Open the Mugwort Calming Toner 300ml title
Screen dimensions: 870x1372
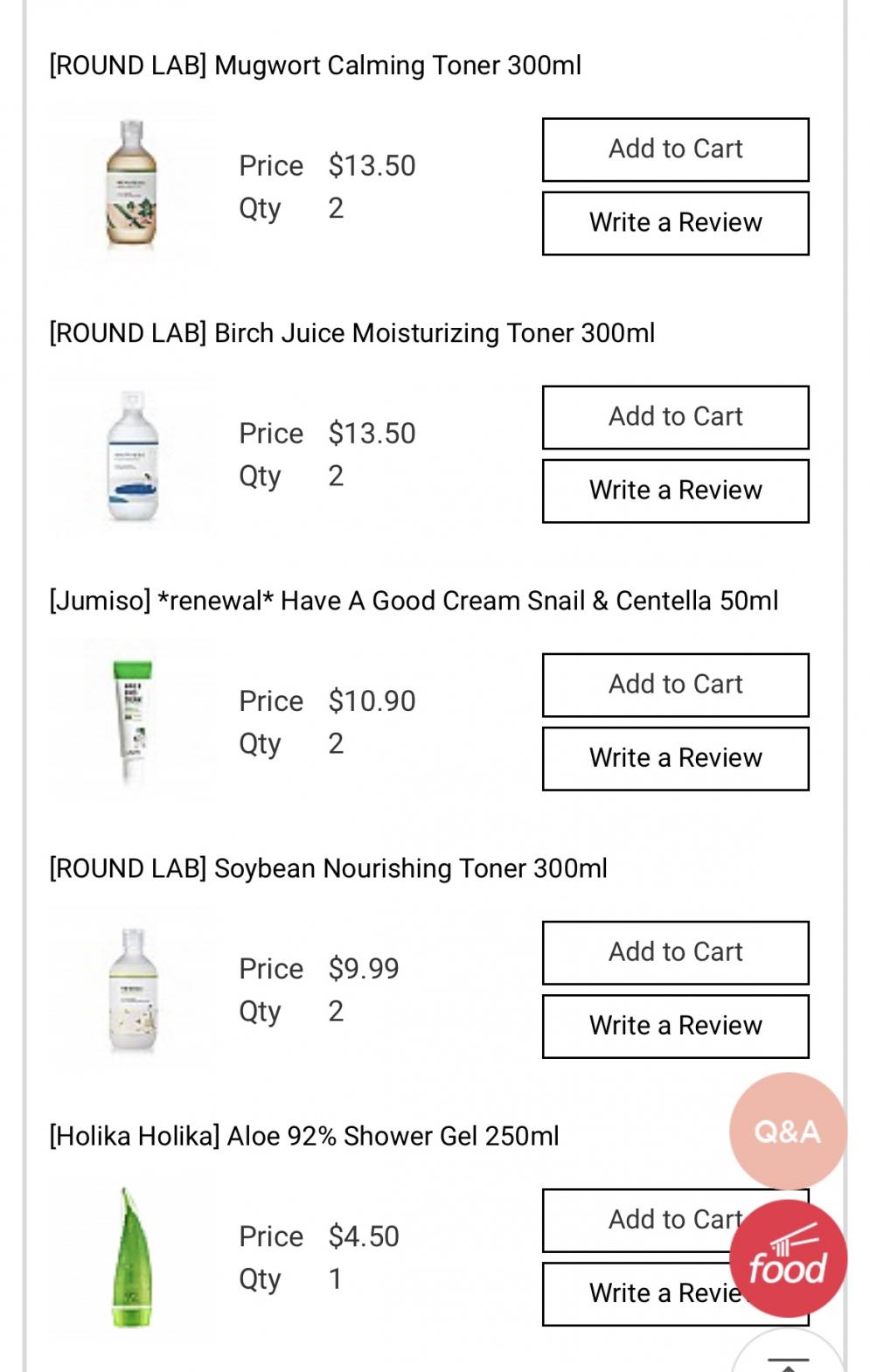(316, 66)
